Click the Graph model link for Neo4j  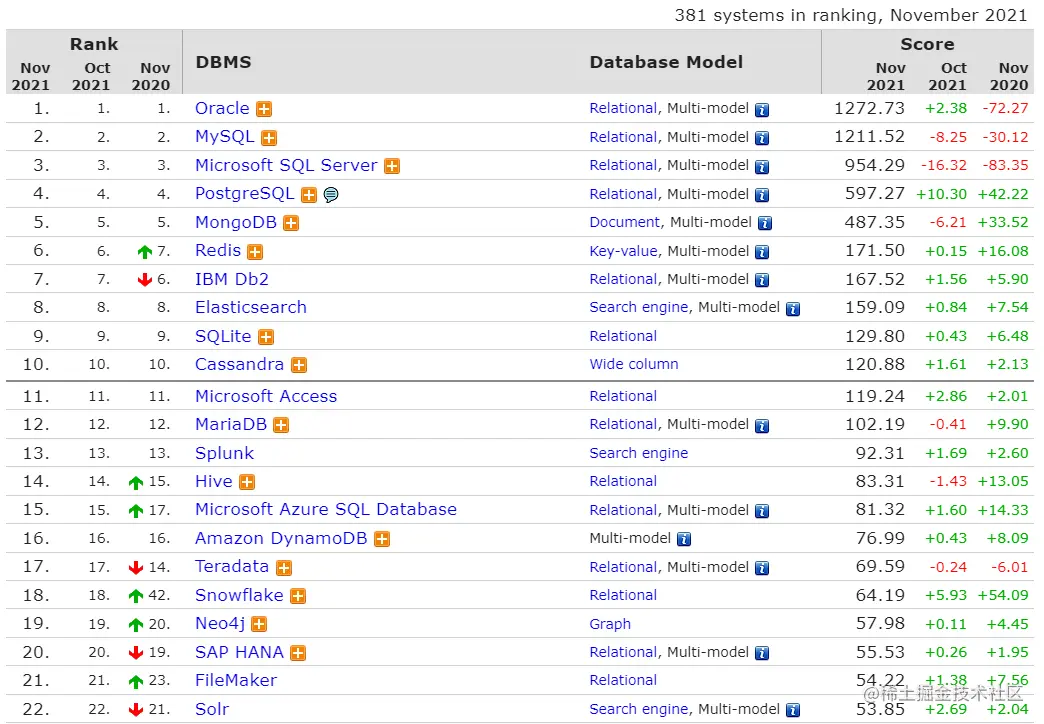click(610, 624)
